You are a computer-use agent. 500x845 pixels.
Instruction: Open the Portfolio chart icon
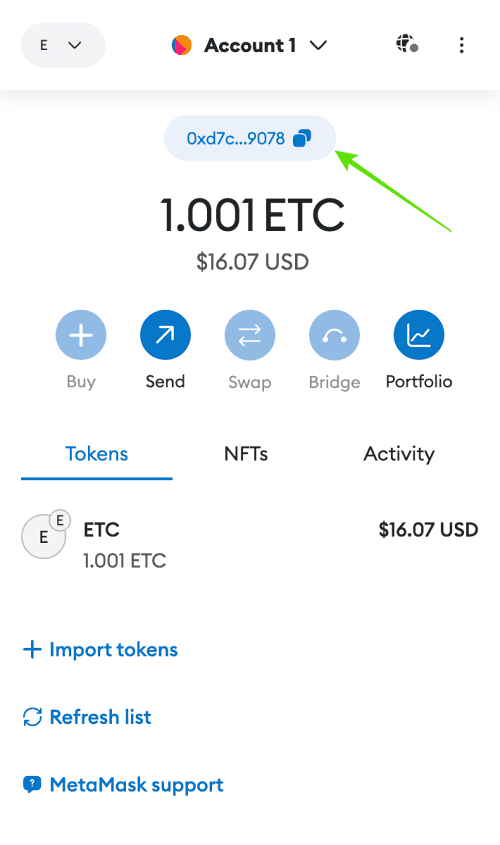click(419, 335)
